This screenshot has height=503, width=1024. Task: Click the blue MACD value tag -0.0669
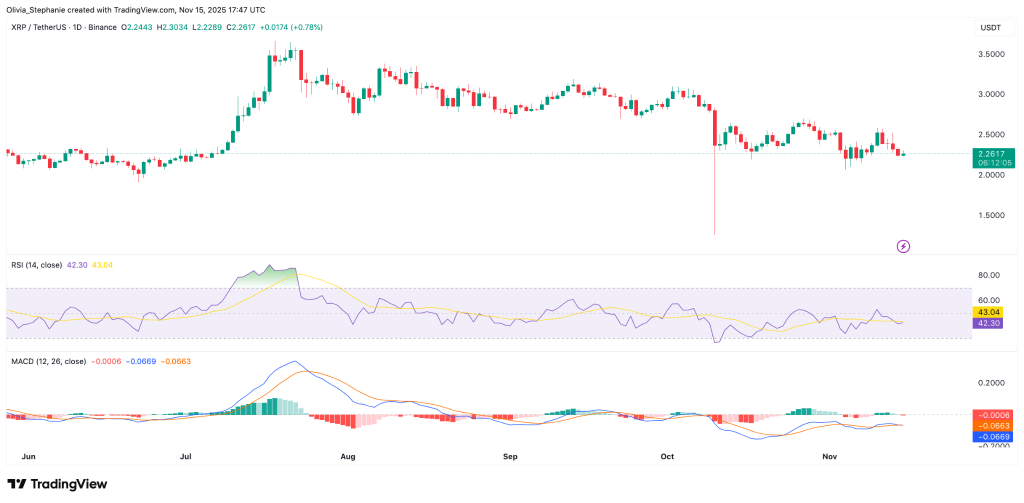[x=993, y=437]
